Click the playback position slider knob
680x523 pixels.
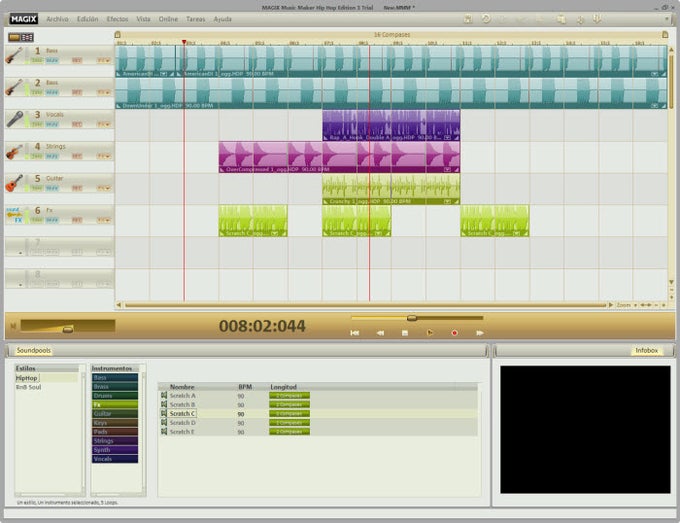[412, 318]
